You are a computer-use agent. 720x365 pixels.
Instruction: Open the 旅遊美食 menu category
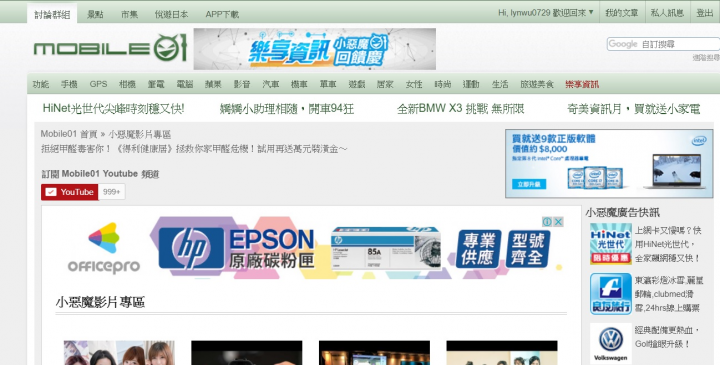coord(537,84)
